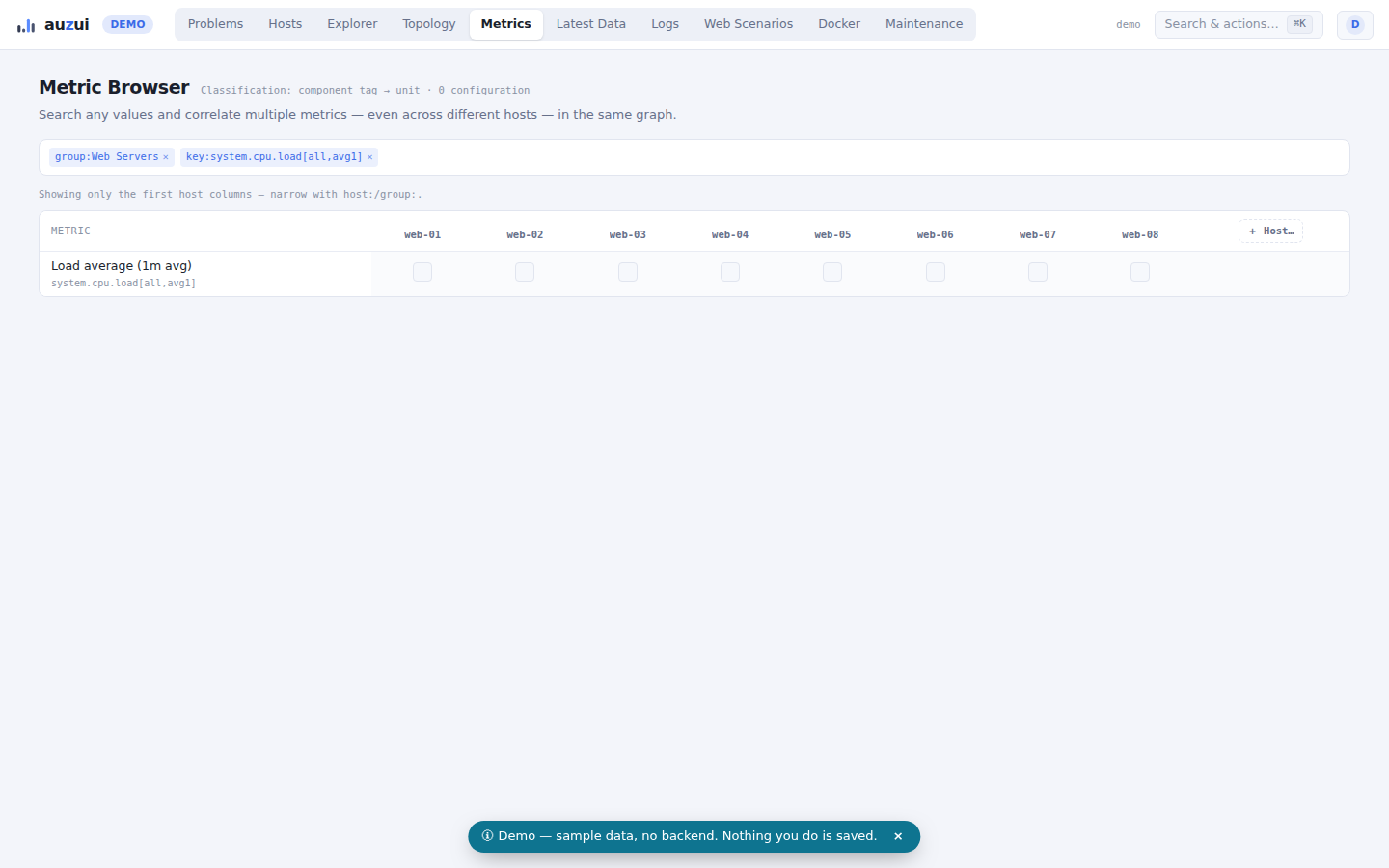Viewport: 1389px width, 868px height.
Task: Click the web-05 column header
Action: click(832, 234)
